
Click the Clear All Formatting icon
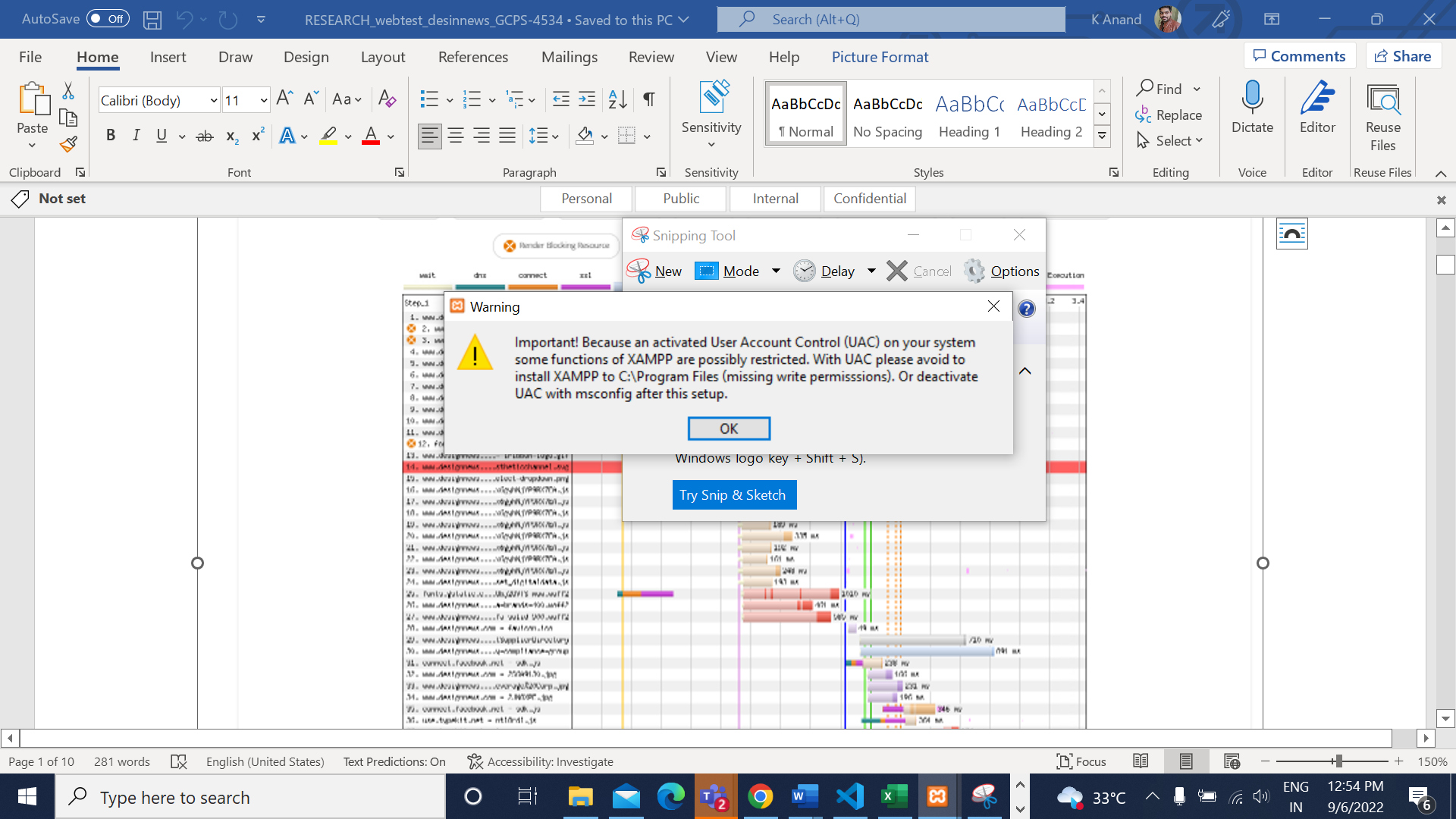tap(387, 99)
